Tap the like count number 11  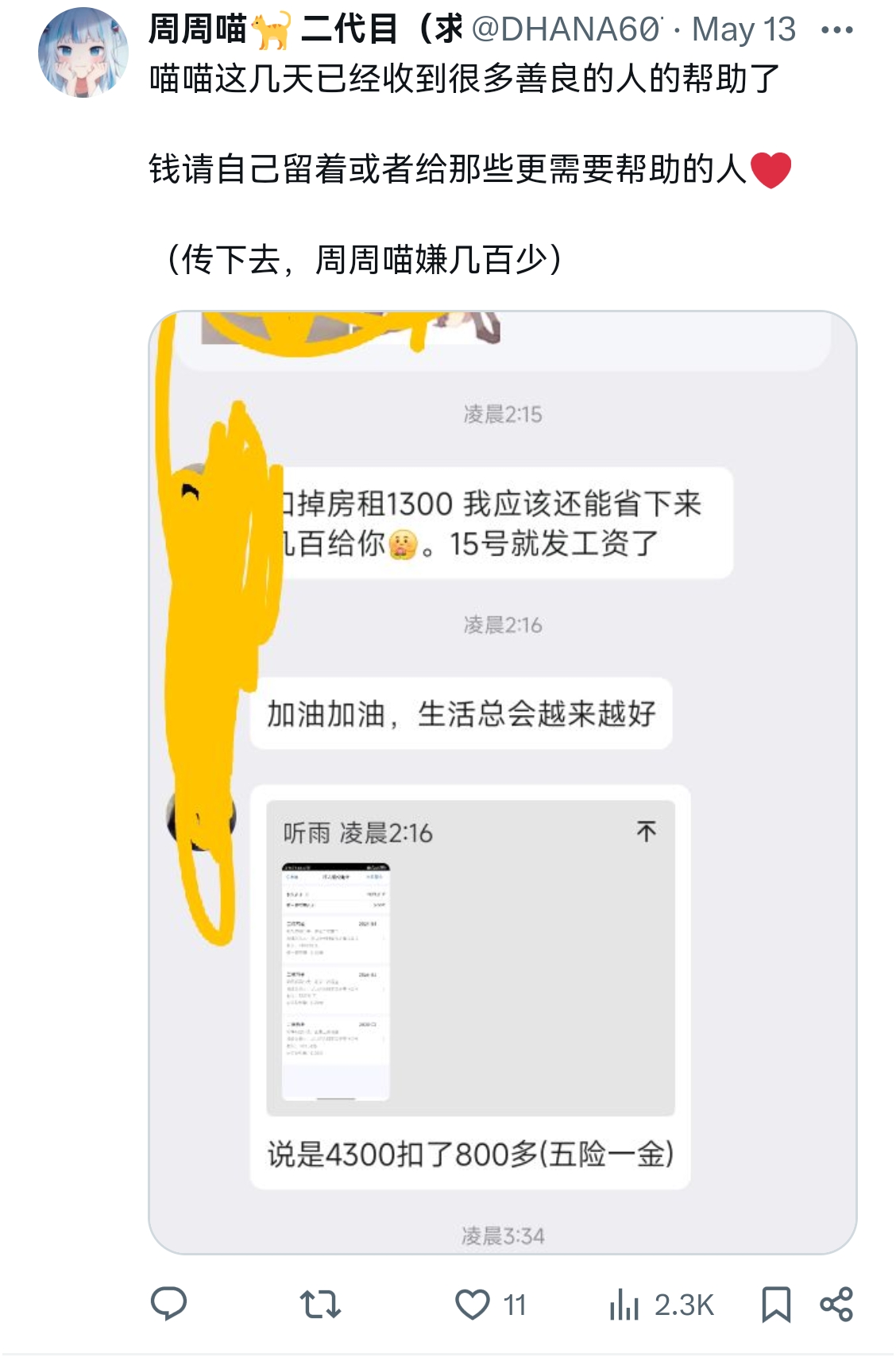tap(515, 1305)
